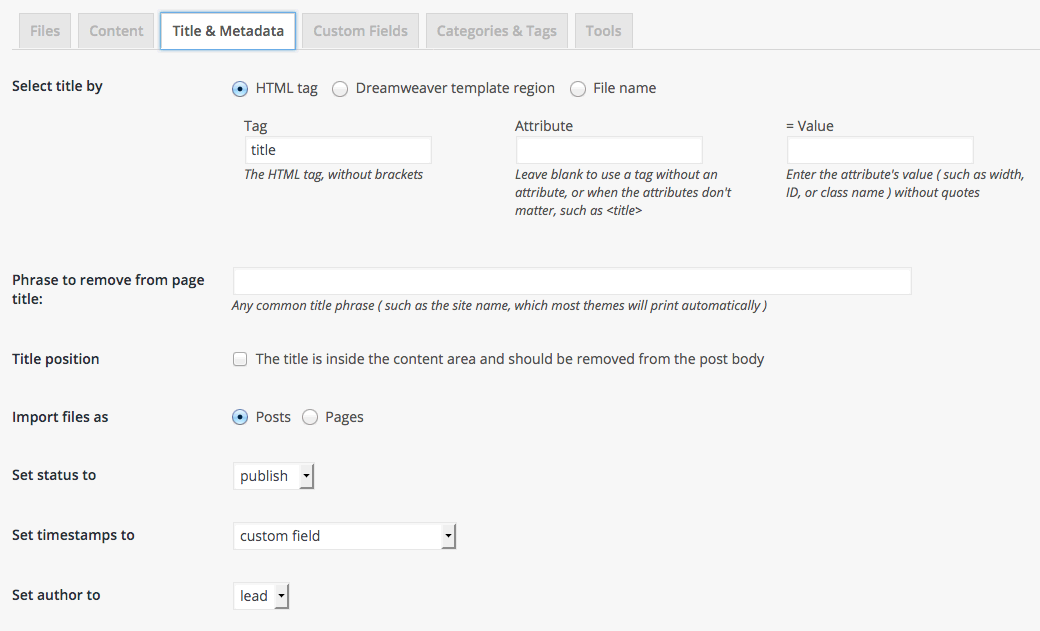Click the 'Import files as' label
This screenshot has height=631, width=1040.
60,417
